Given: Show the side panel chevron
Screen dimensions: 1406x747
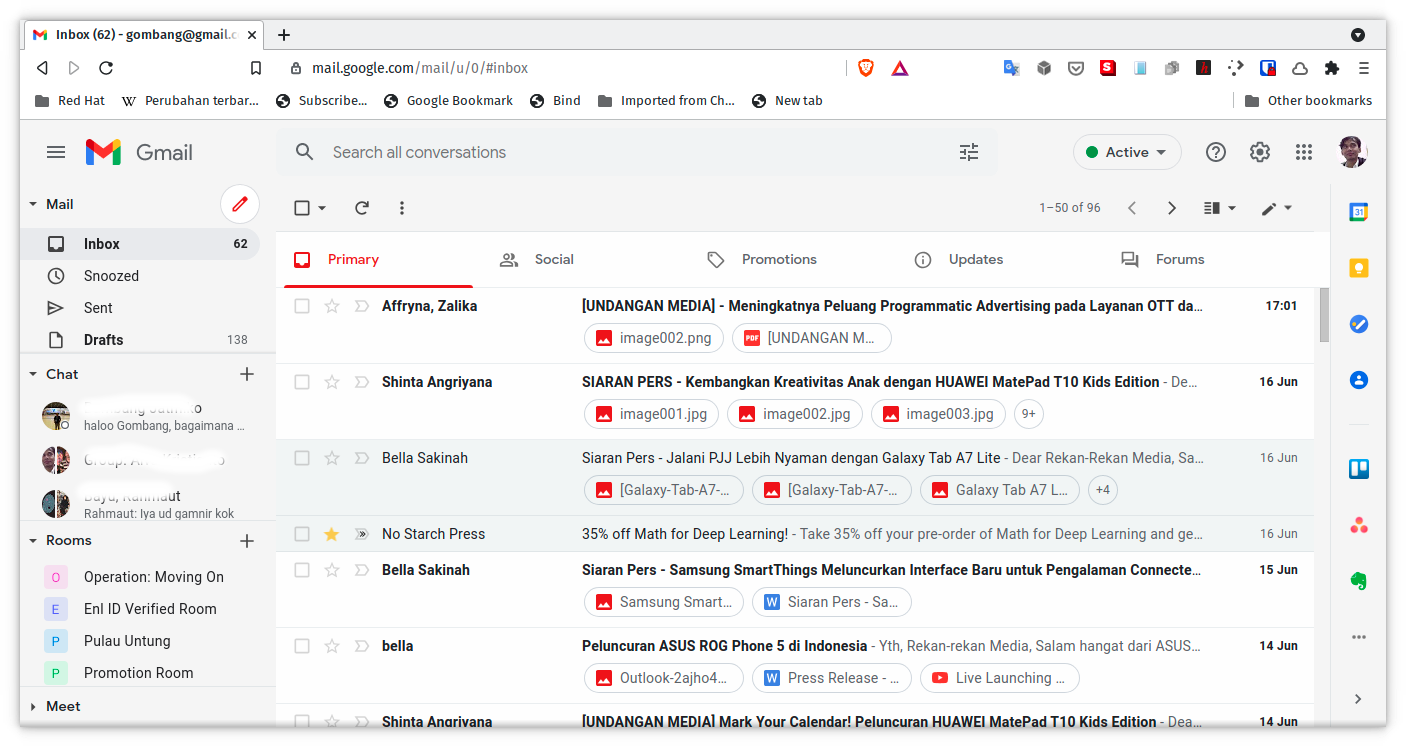Looking at the screenshot, I should pyautogui.click(x=1358, y=698).
